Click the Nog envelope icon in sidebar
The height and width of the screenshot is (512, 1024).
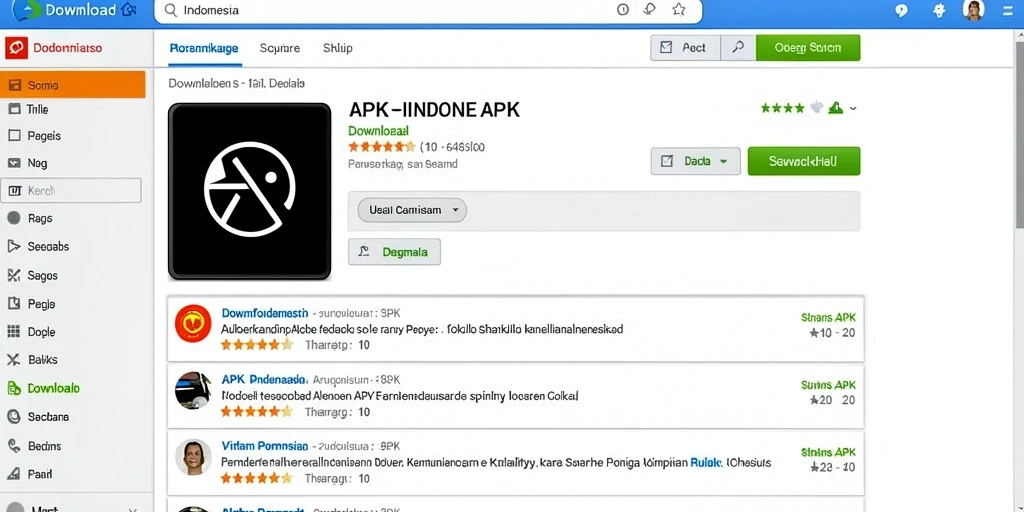tap(14, 163)
